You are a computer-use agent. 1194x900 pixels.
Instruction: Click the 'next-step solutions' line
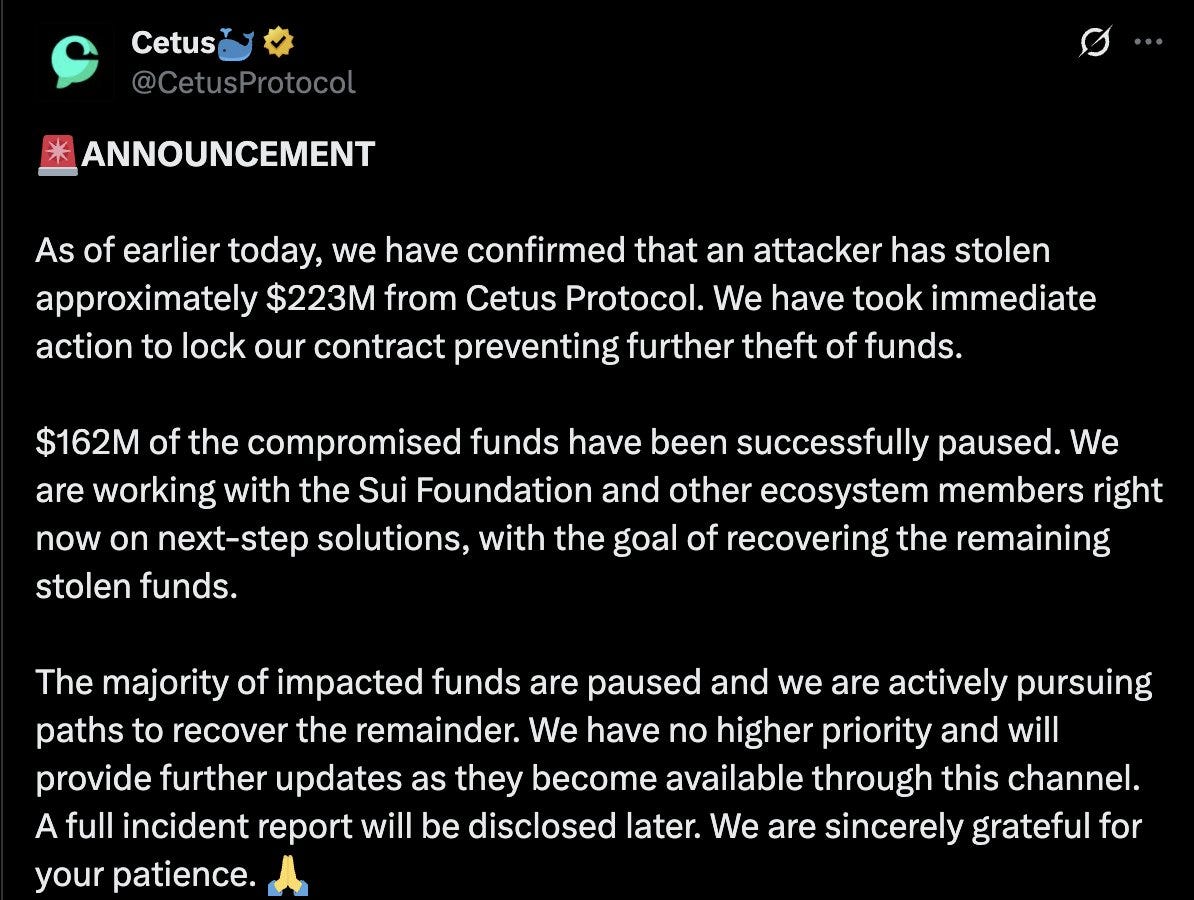[x=573, y=538]
